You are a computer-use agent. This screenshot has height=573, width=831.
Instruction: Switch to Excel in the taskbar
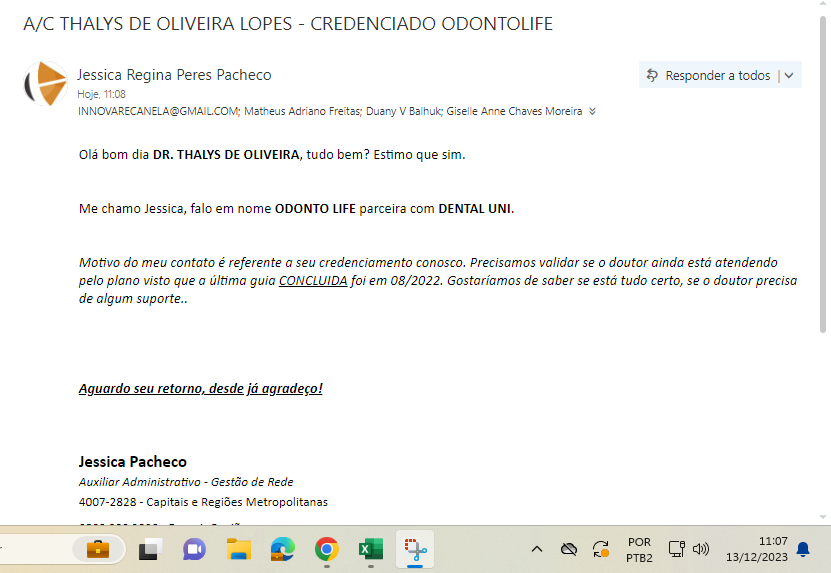coord(370,549)
